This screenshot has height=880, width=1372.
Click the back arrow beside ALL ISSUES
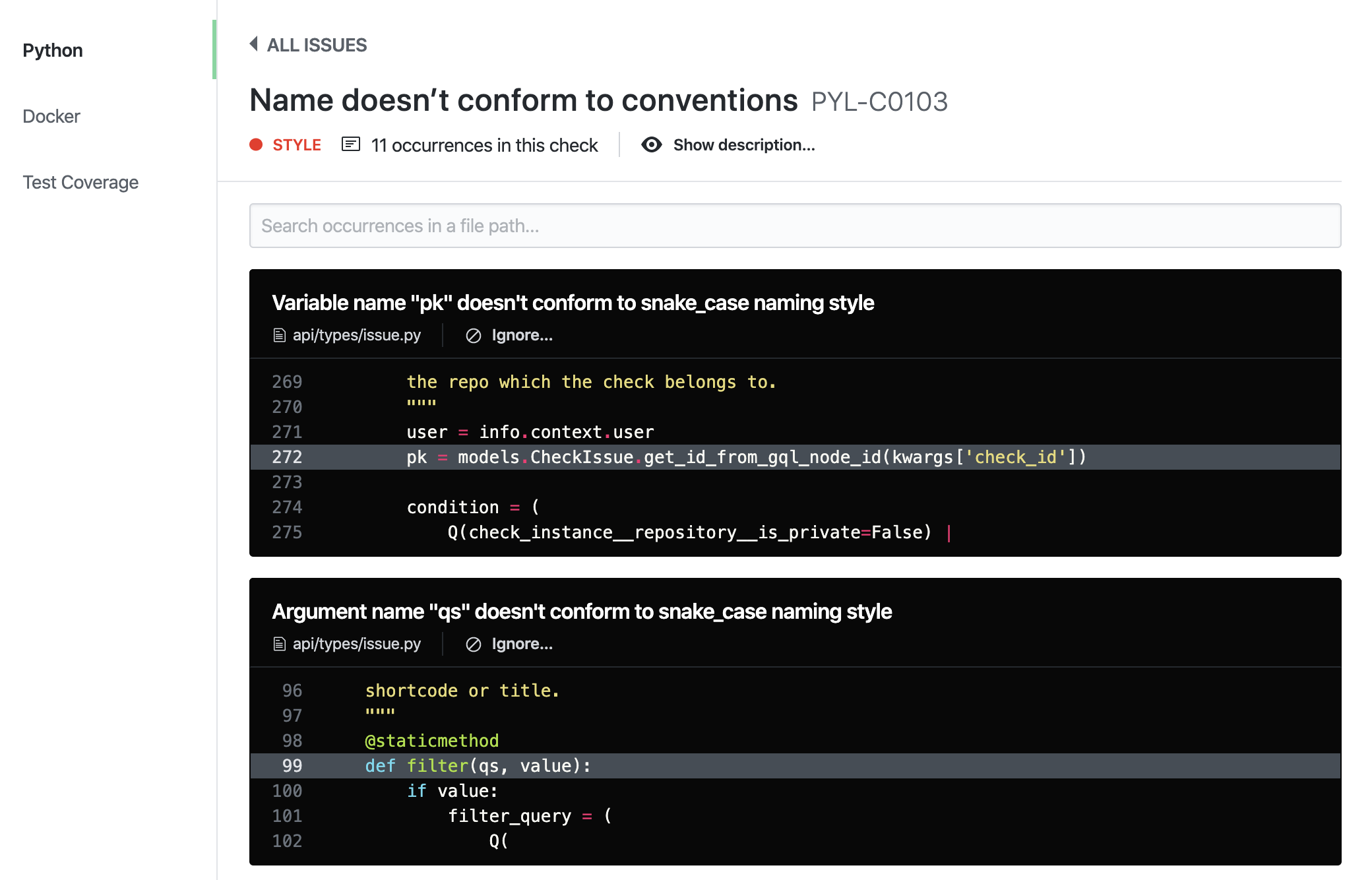tap(253, 44)
